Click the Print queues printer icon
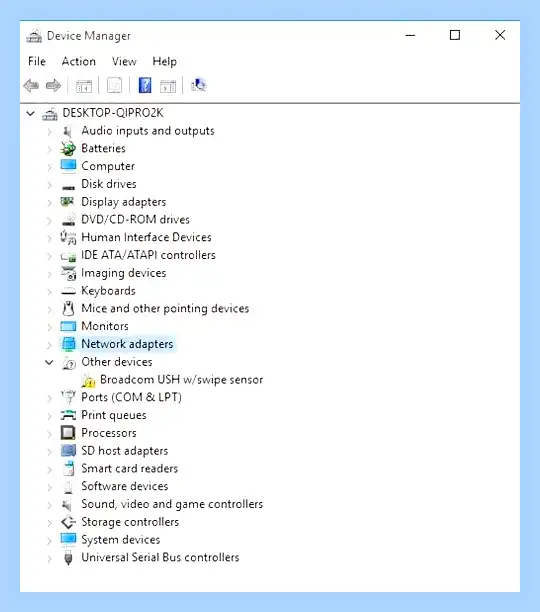Screen dimensions: 540x612 pyautogui.click(x=68, y=415)
